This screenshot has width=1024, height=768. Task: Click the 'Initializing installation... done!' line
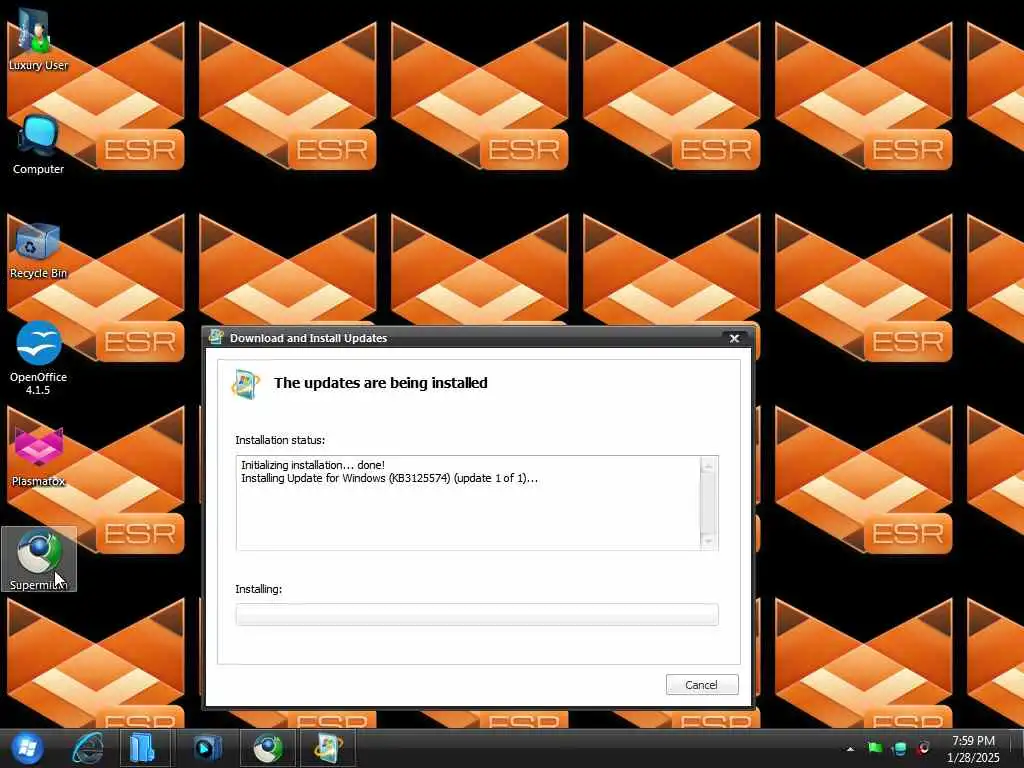(313, 465)
